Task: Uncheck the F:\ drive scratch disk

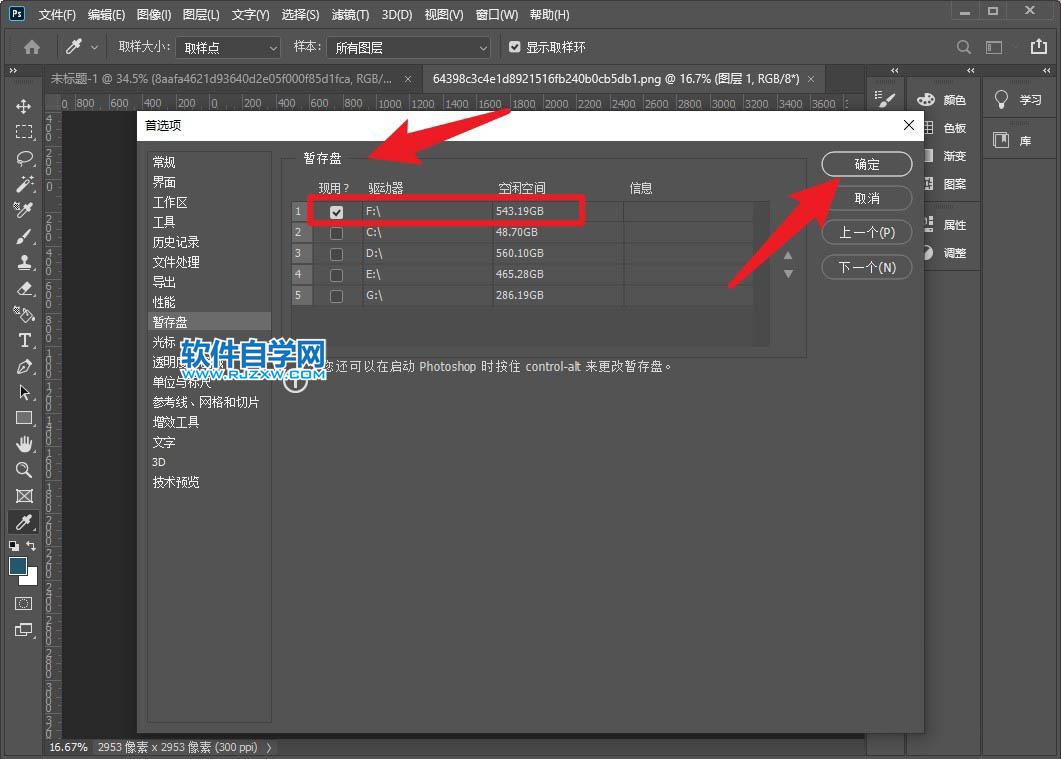Action: (x=337, y=211)
